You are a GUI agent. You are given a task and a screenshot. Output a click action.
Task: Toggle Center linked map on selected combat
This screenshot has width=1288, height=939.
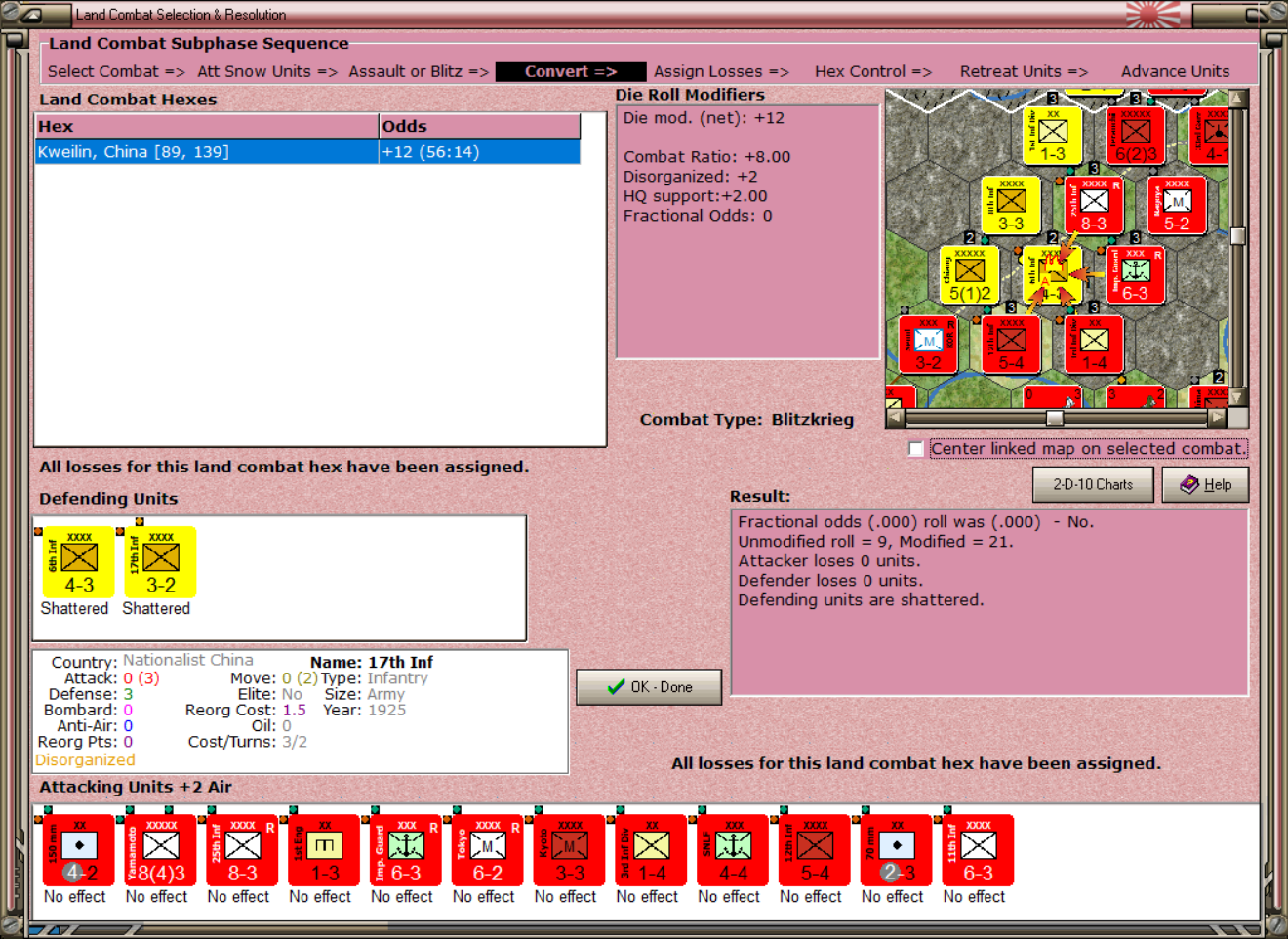[916, 449]
